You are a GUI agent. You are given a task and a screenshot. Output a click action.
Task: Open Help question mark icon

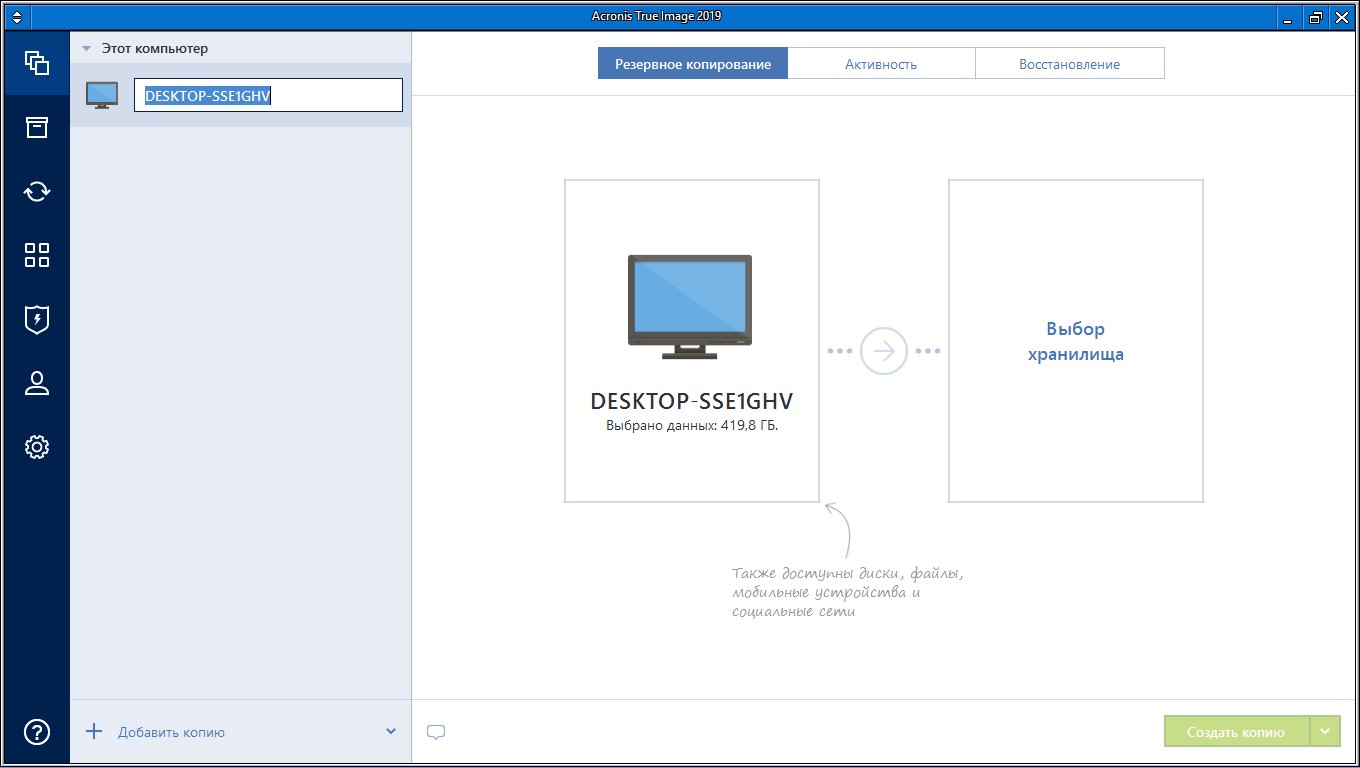tap(37, 731)
